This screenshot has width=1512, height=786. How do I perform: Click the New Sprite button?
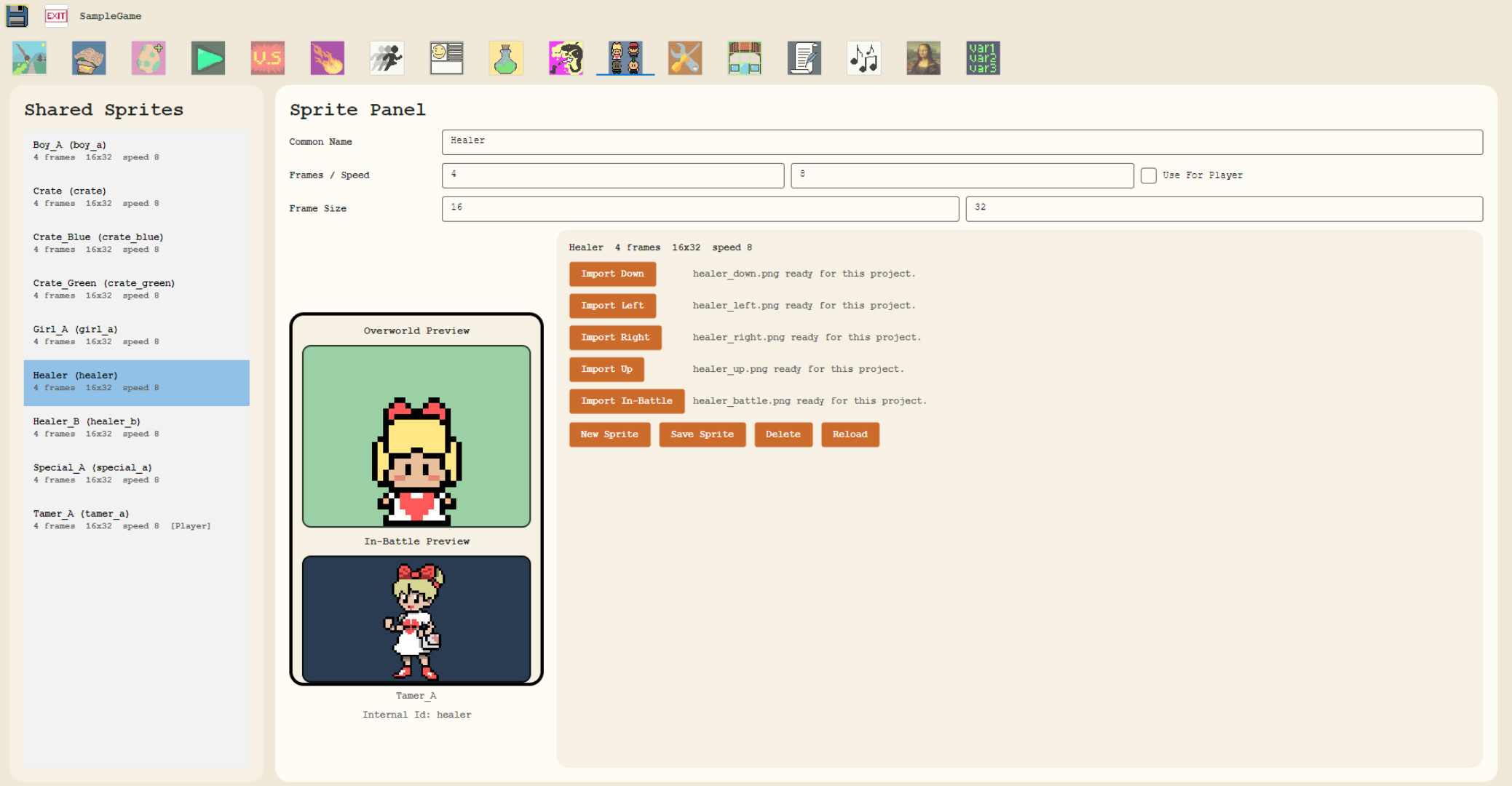[x=609, y=434]
